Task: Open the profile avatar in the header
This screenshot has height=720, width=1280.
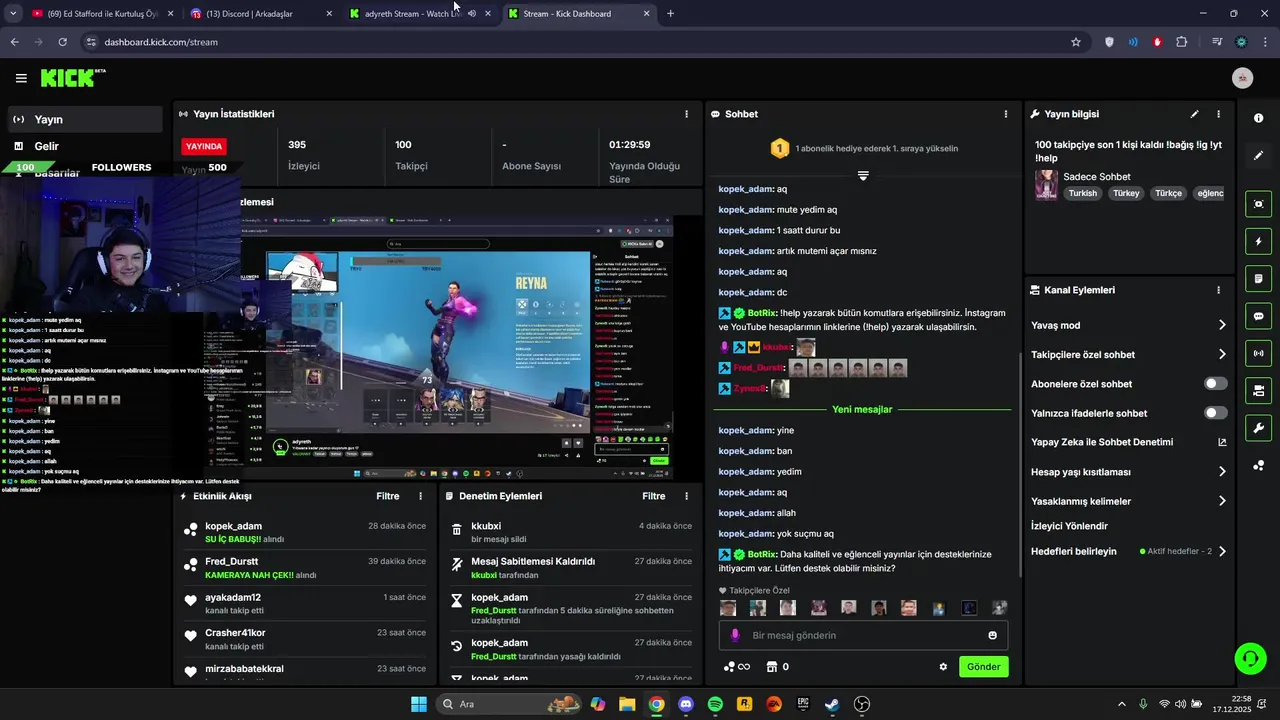Action: [1242, 78]
